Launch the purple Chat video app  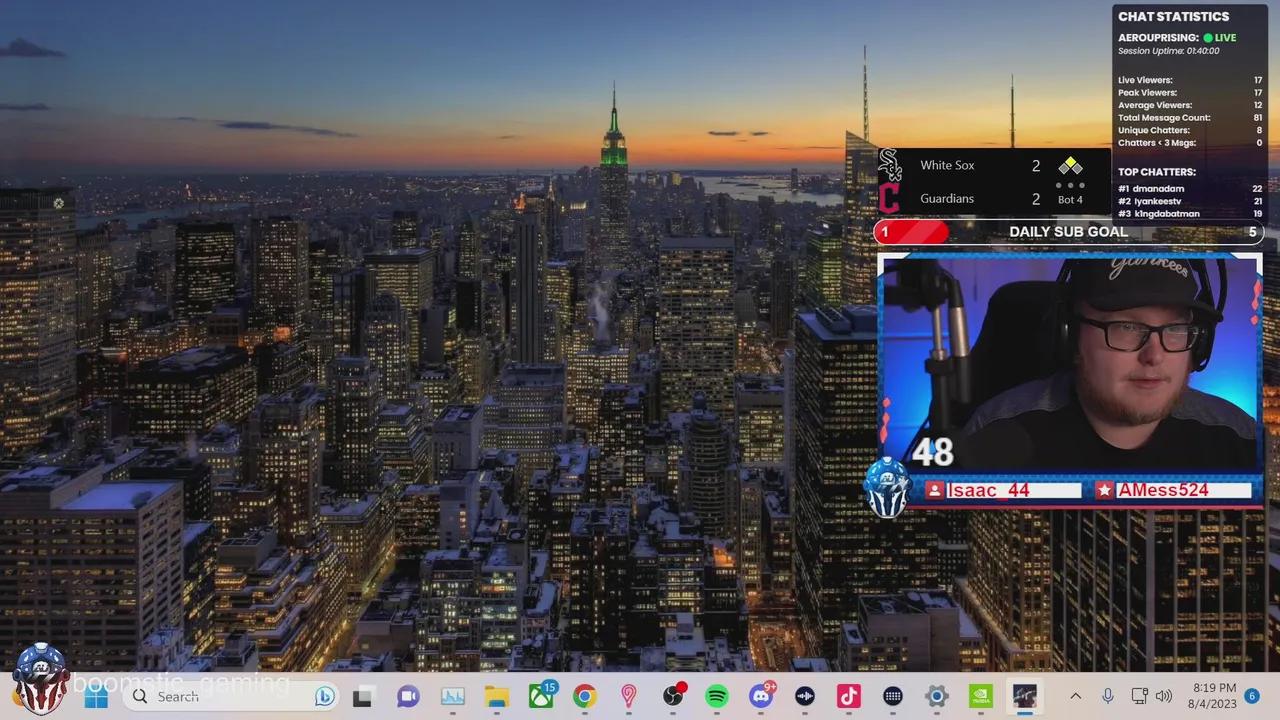tap(407, 696)
